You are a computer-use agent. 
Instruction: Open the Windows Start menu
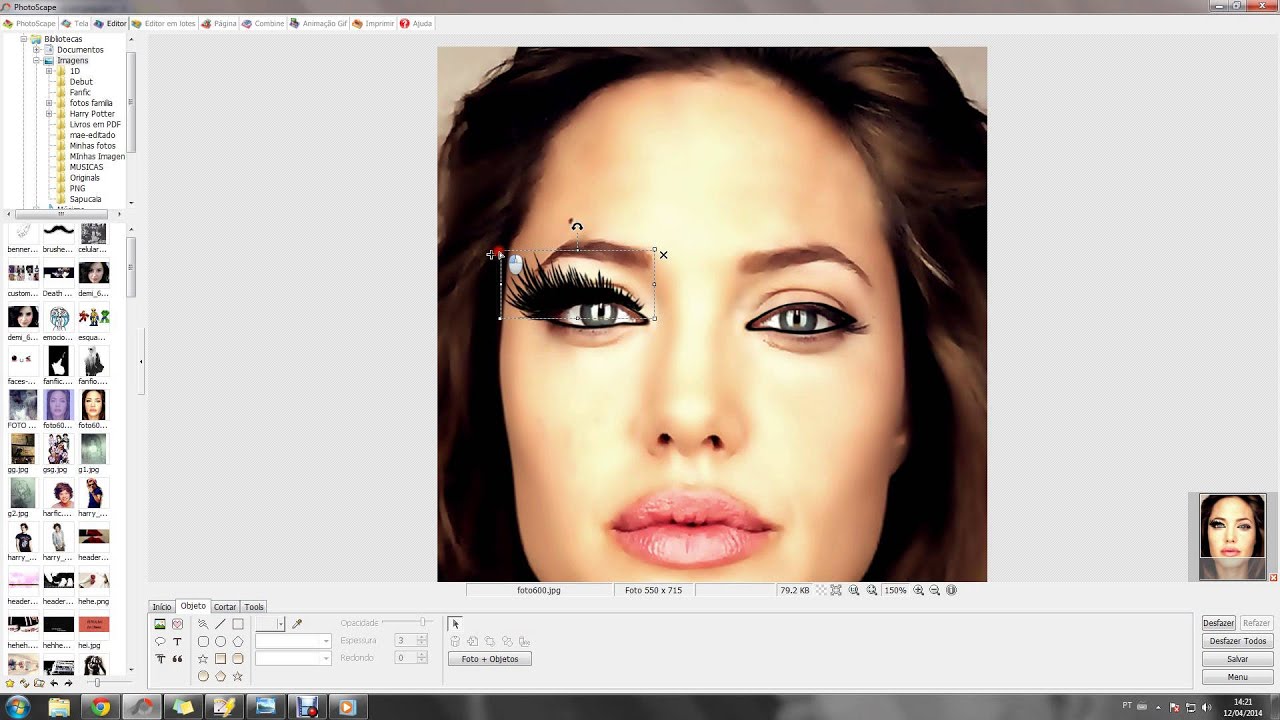click(18, 707)
